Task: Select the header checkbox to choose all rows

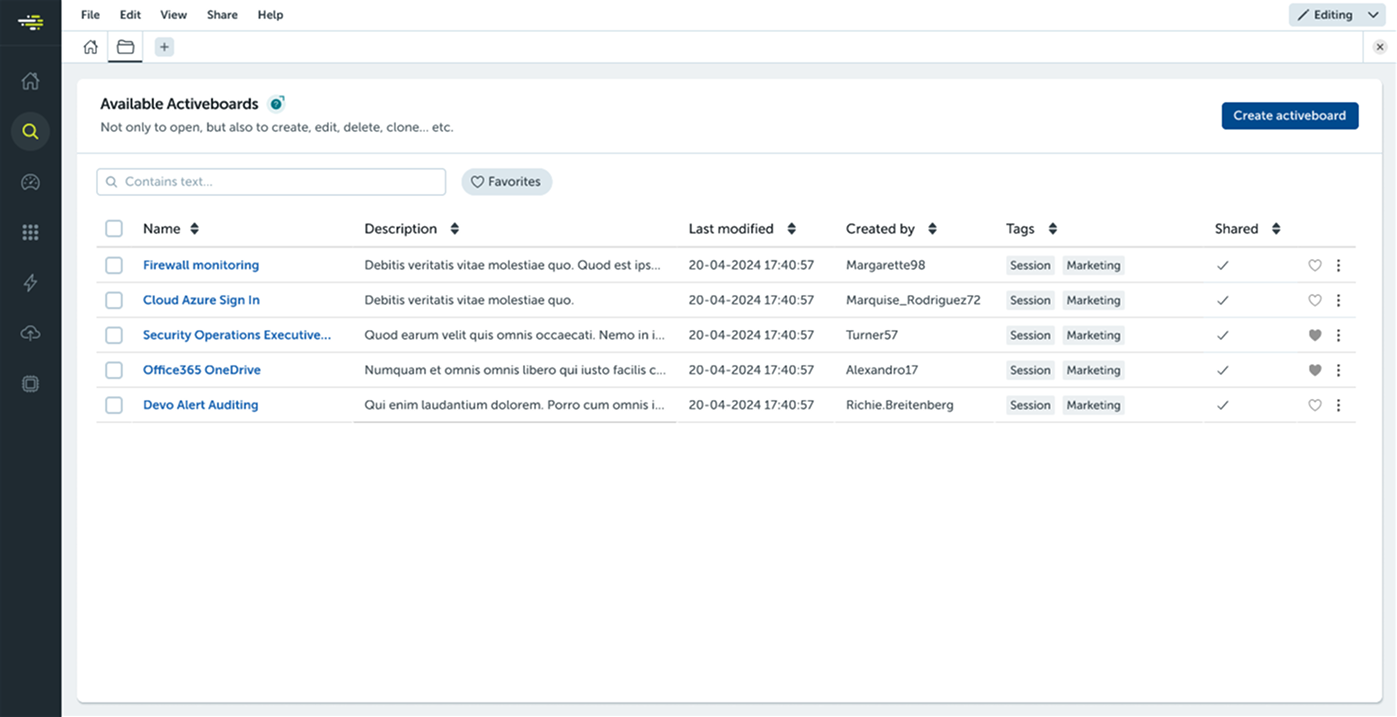Action: [114, 228]
